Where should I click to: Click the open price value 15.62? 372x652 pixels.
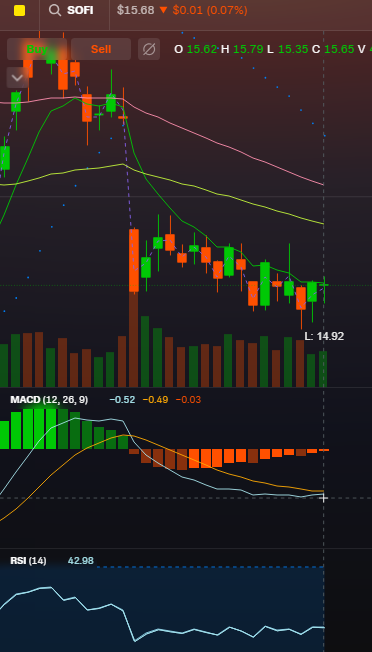(202, 49)
